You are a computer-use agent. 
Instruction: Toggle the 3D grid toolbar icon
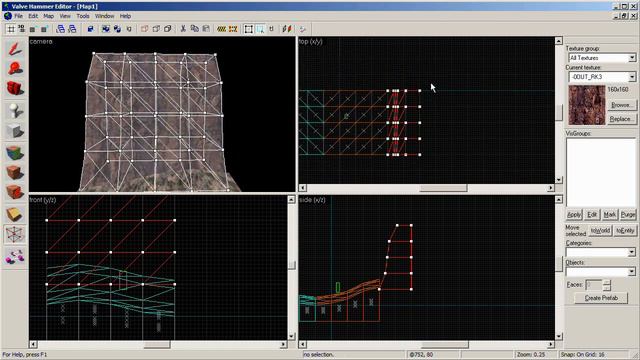(x=22, y=29)
